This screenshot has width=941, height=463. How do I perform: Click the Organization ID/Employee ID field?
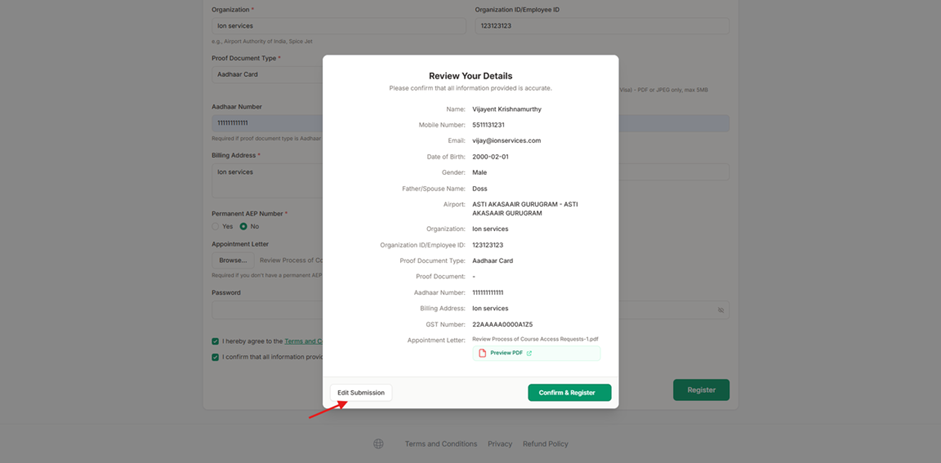coord(601,26)
